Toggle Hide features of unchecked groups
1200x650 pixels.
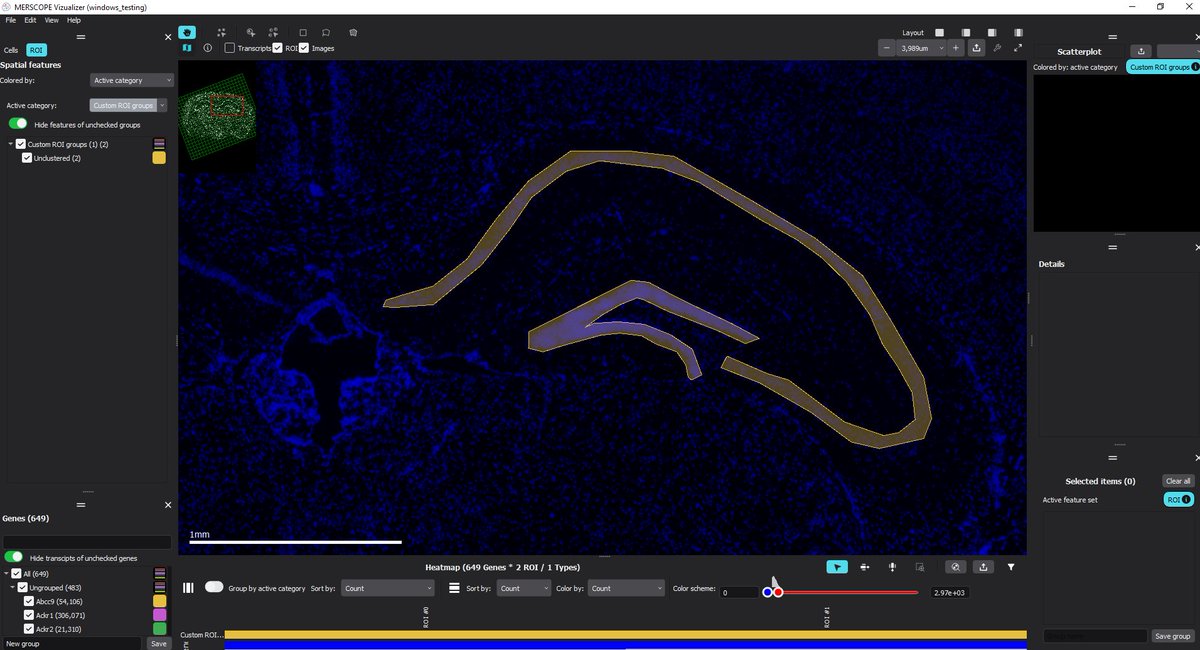pos(18,124)
